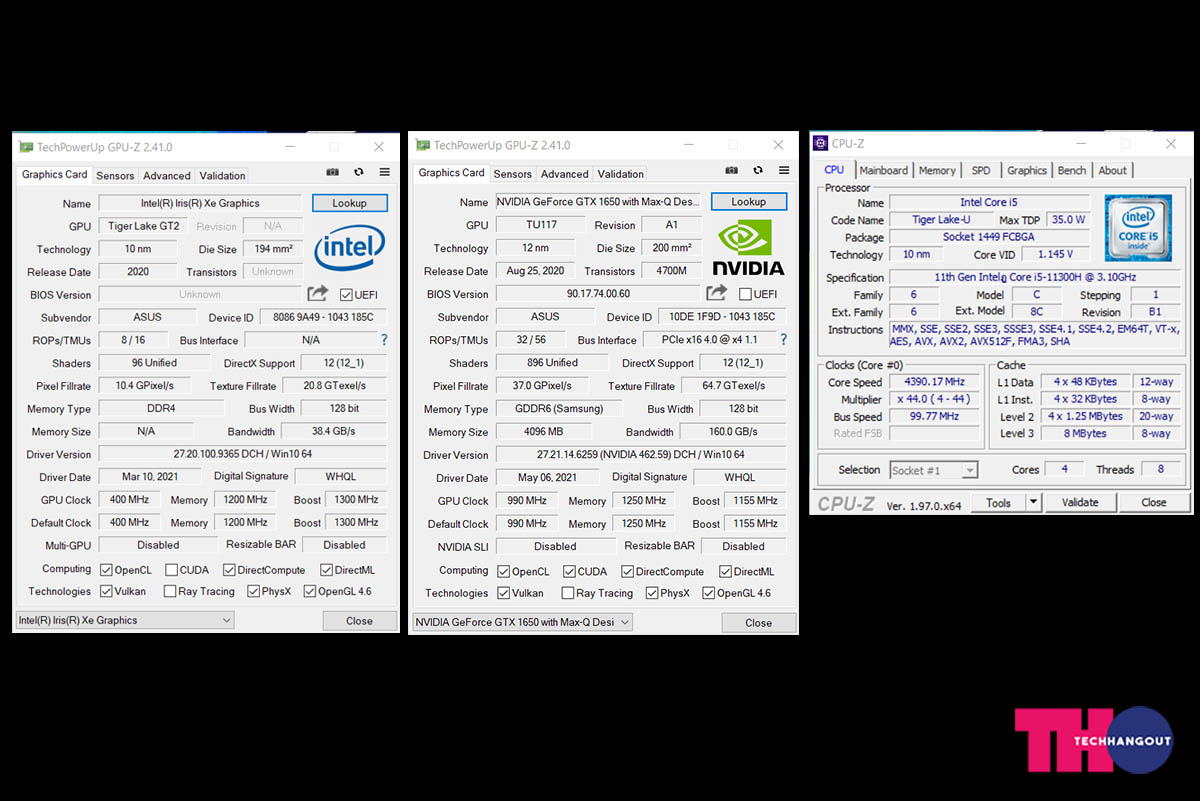Click Bus Interface question mark in Intel GPU-Z window

point(384,340)
